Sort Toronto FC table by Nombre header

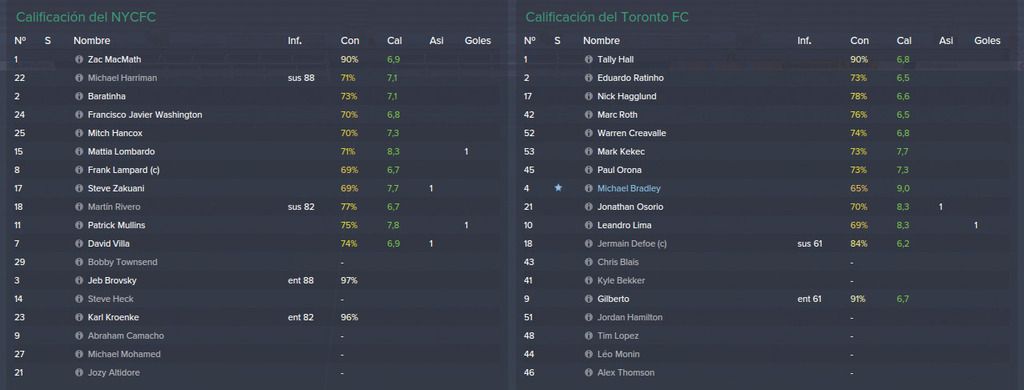601,41
